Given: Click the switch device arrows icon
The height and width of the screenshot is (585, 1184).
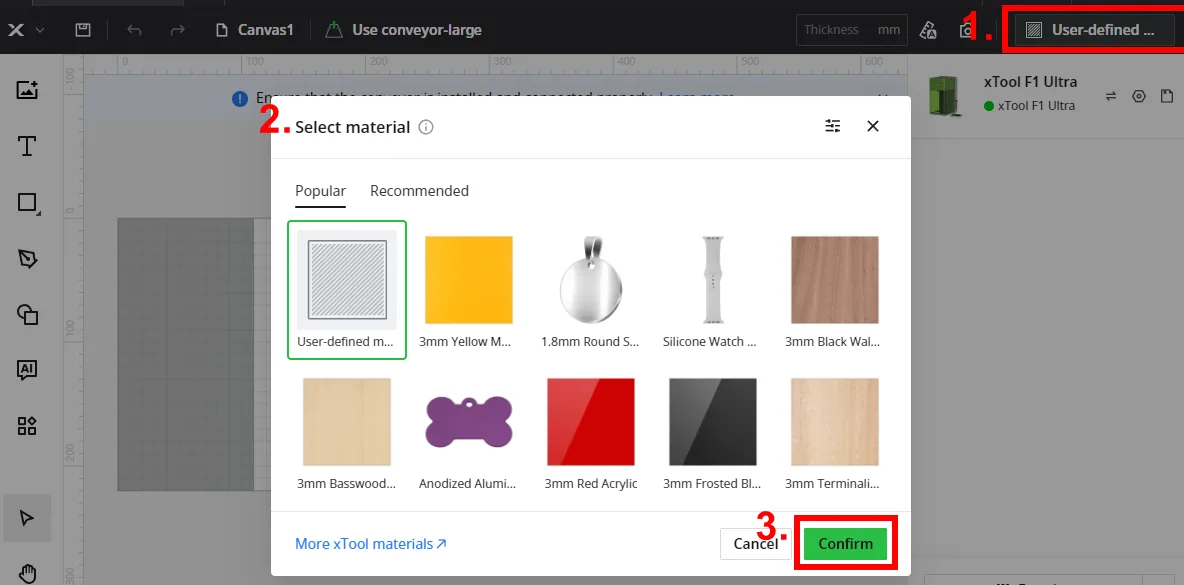Looking at the screenshot, I should [1111, 96].
